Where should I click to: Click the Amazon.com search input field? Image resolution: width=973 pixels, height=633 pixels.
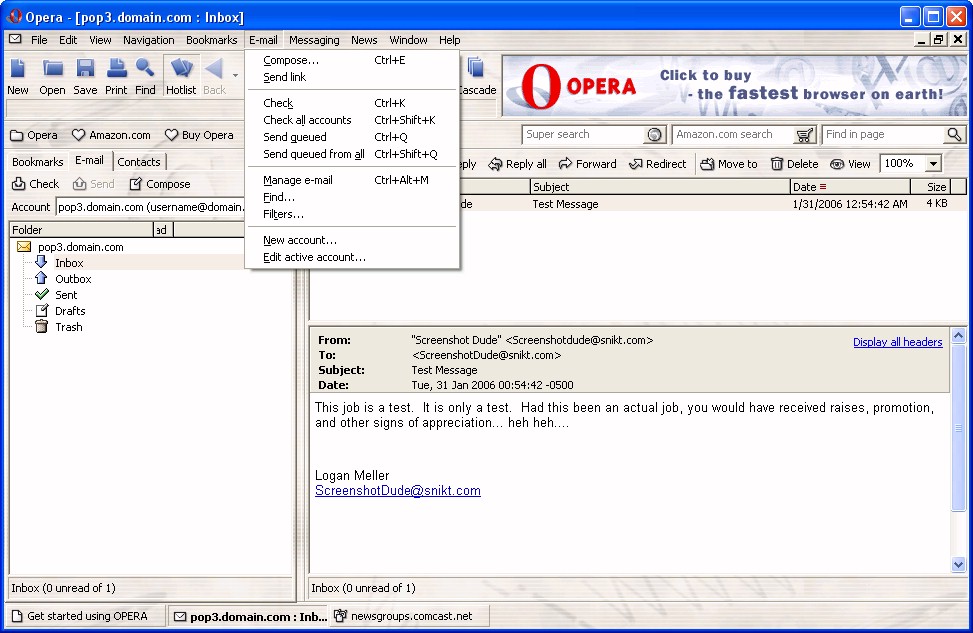[x=733, y=135]
